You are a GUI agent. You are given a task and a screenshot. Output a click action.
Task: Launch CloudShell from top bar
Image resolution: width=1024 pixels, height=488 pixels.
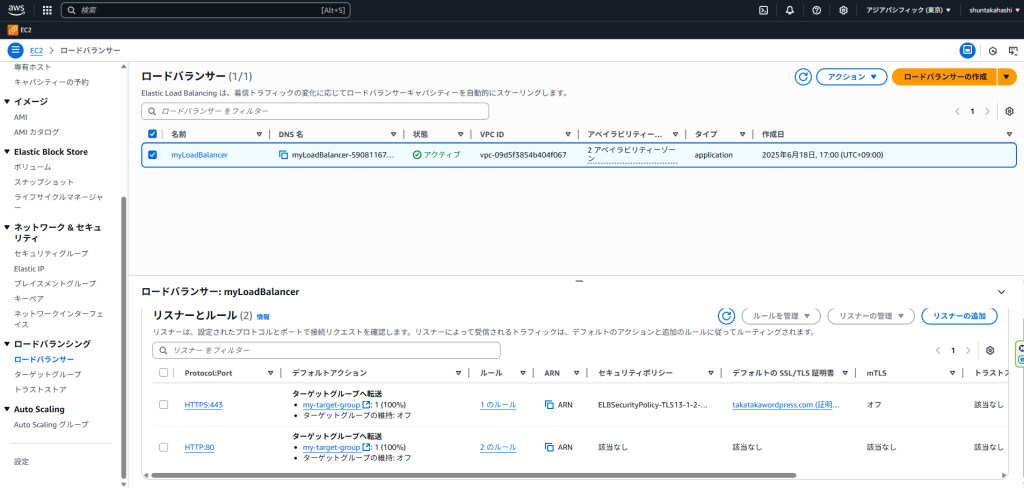[763, 10]
